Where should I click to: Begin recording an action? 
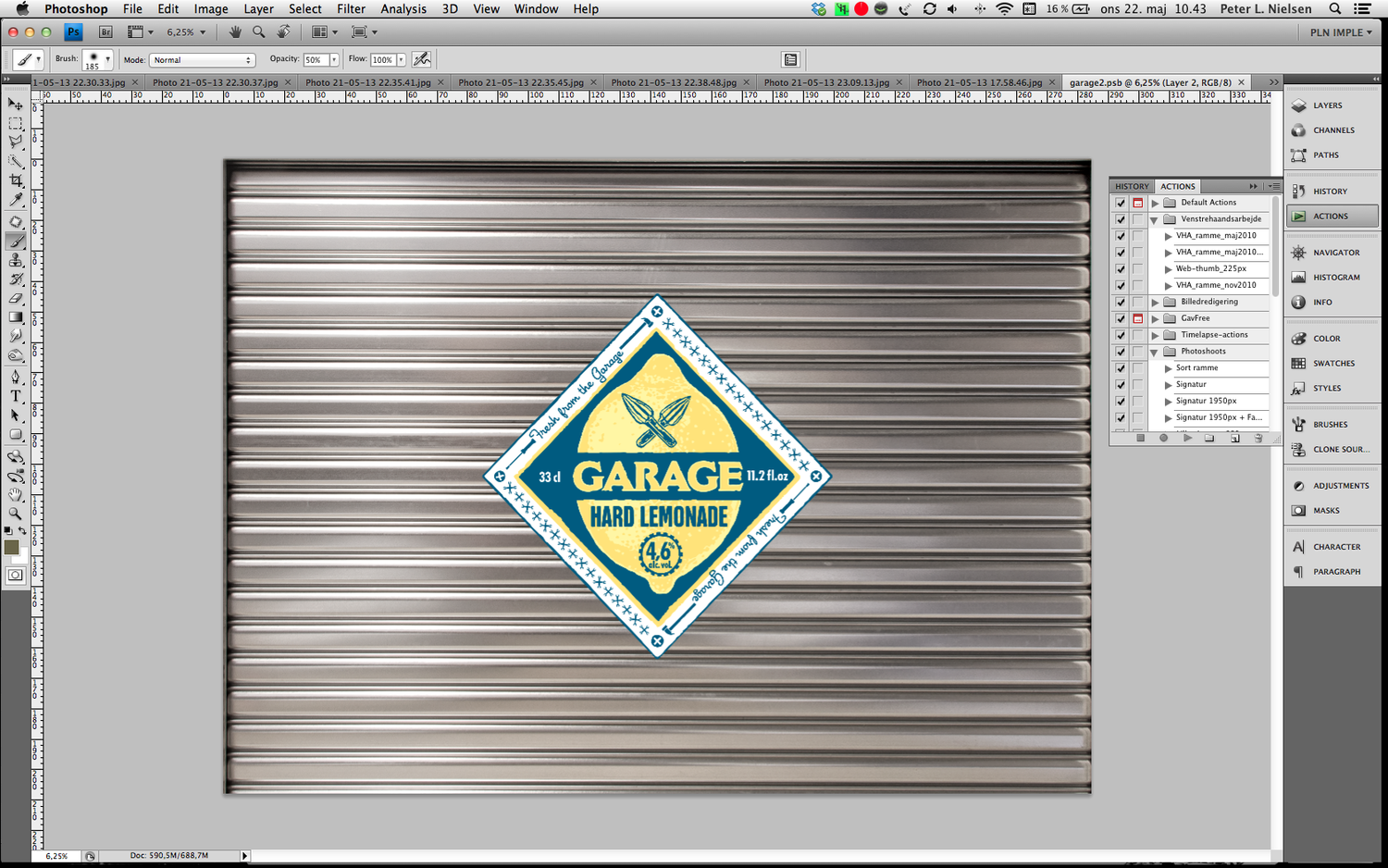coord(1163,439)
